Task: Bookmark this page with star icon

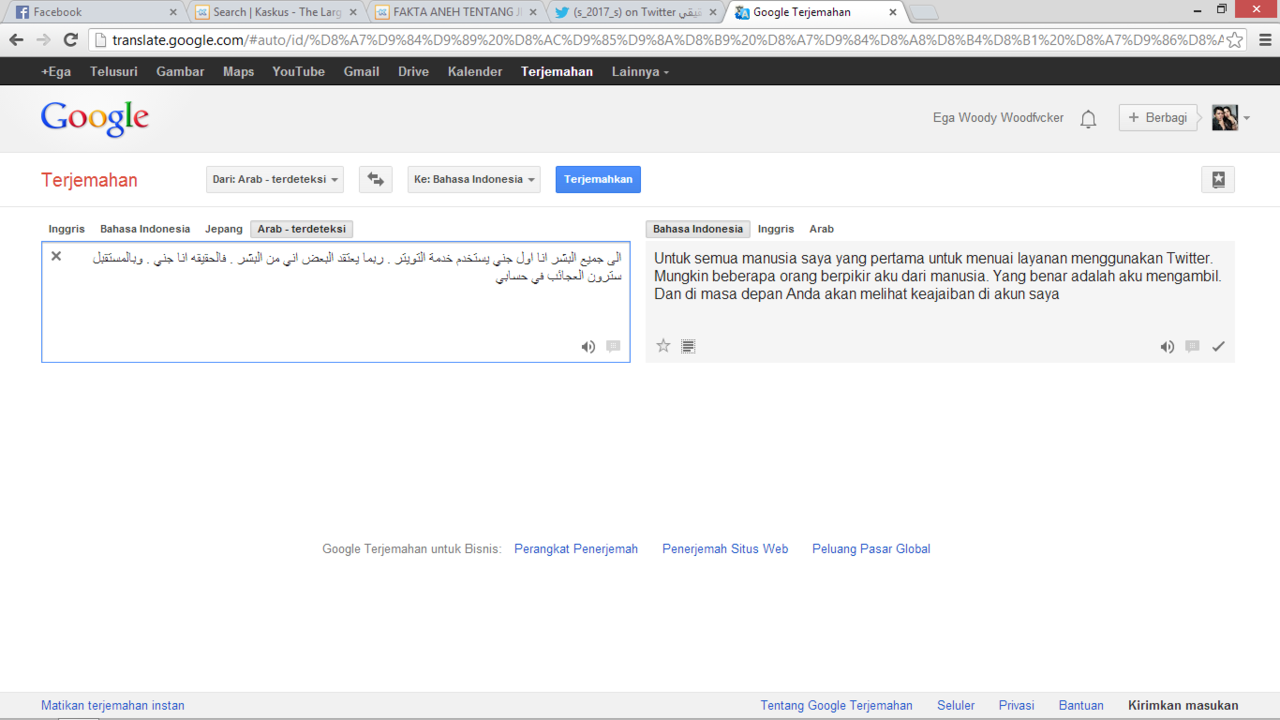Action: point(1235,40)
